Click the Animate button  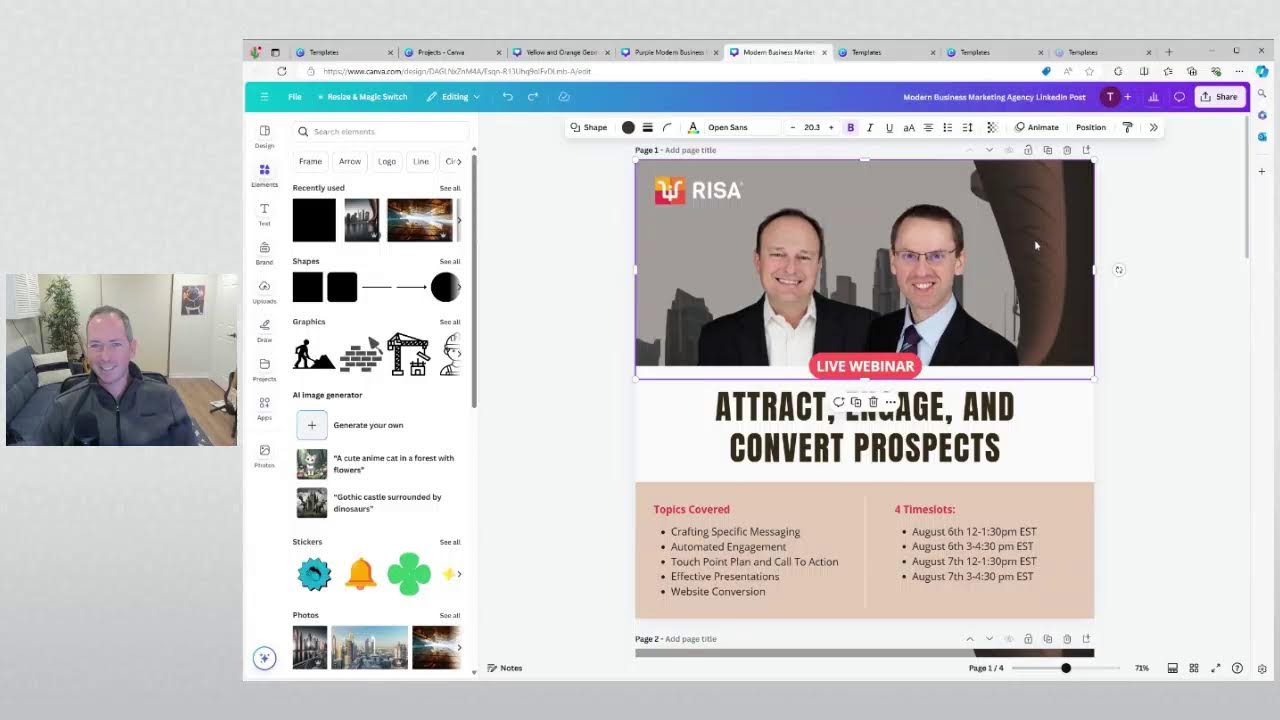(1036, 127)
